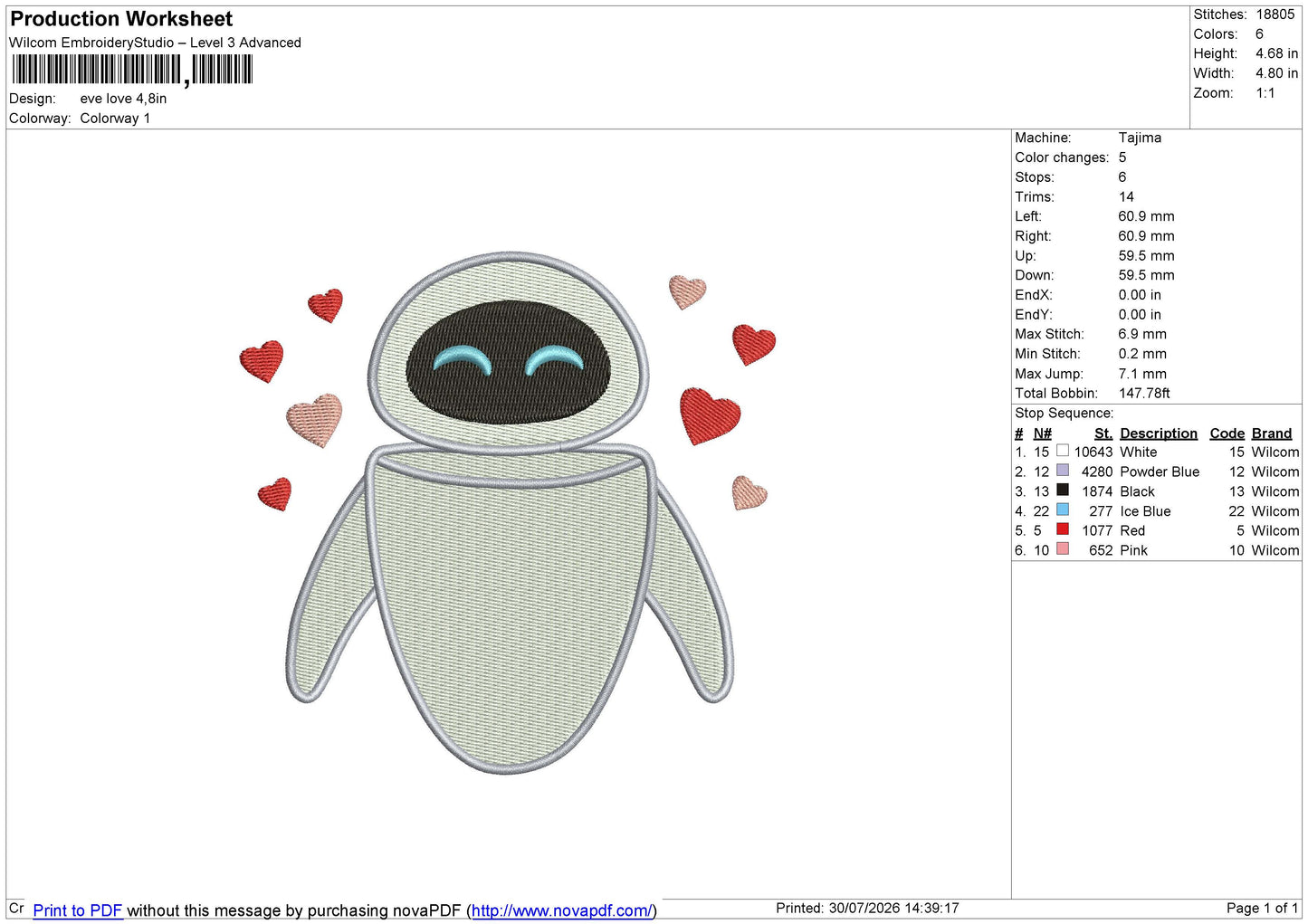This screenshot has height=924, width=1308.
Task: Select the Red row stitch count 1077
Action: (x=1097, y=530)
